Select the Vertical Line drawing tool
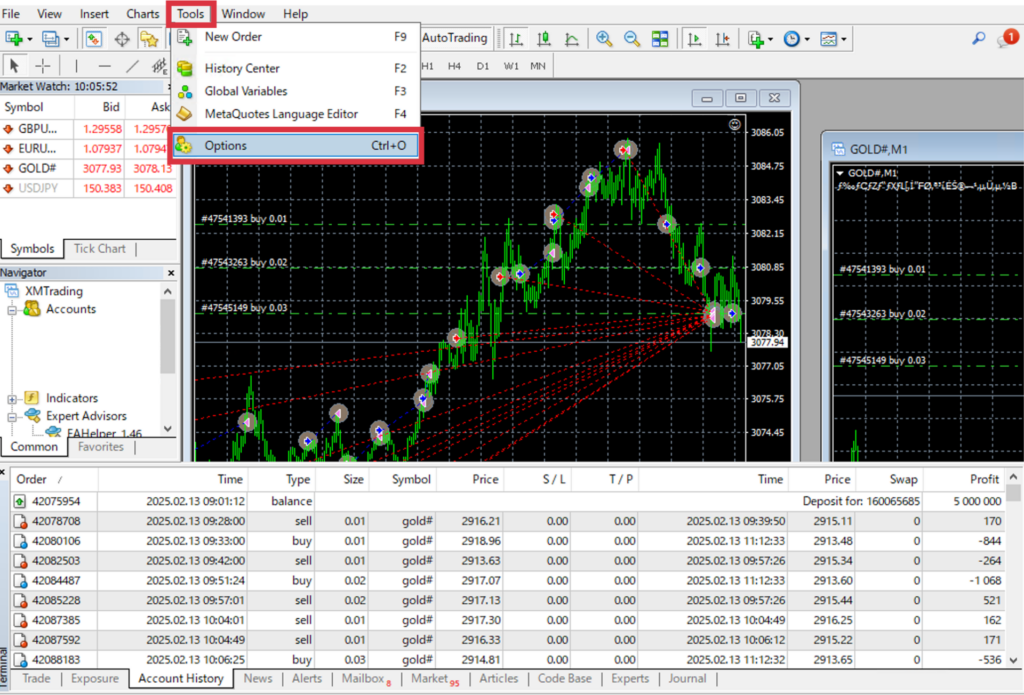 point(76,65)
